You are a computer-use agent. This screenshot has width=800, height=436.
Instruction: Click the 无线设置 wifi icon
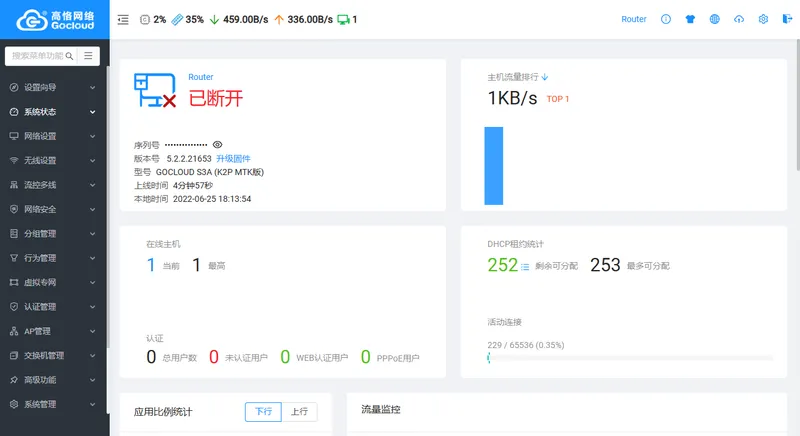point(14,160)
